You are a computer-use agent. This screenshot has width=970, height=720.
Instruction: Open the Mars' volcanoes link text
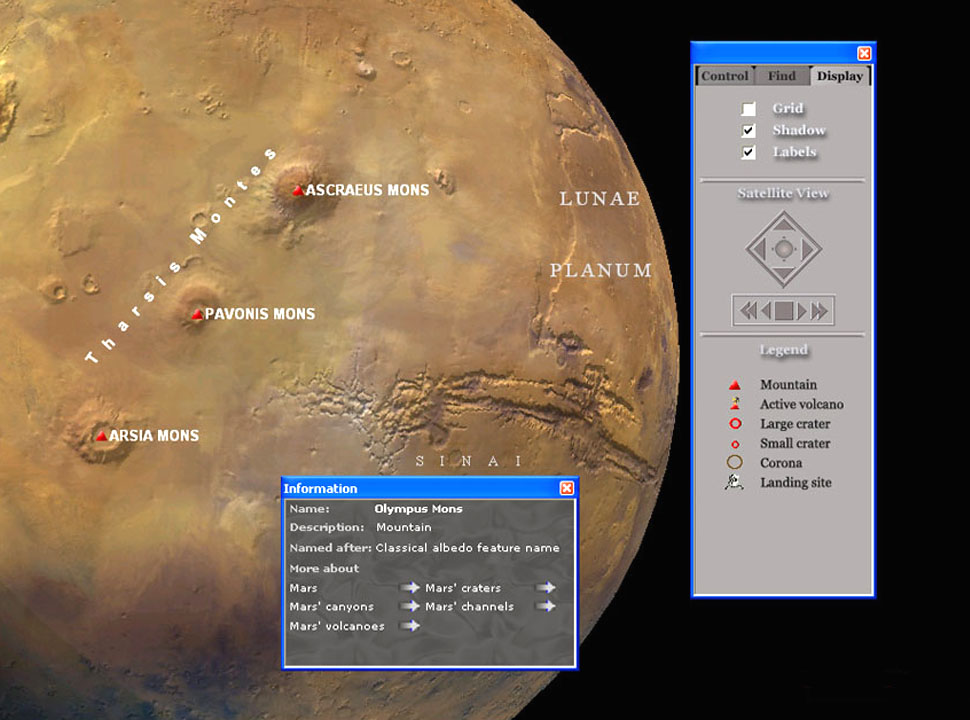(x=337, y=626)
